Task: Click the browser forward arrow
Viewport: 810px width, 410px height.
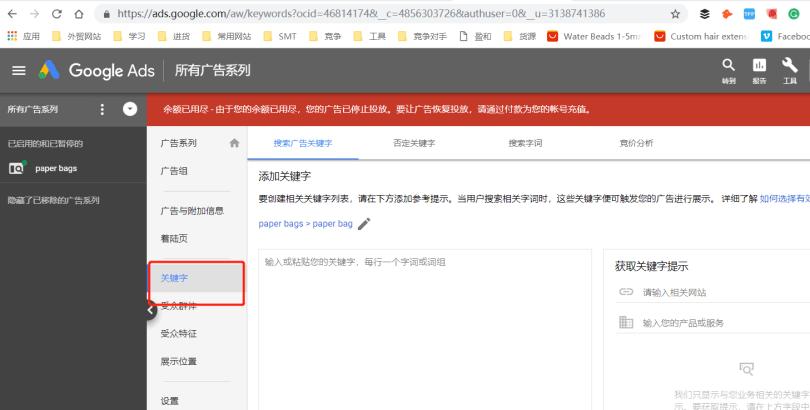Action: pyautogui.click(x=34, y=14)
